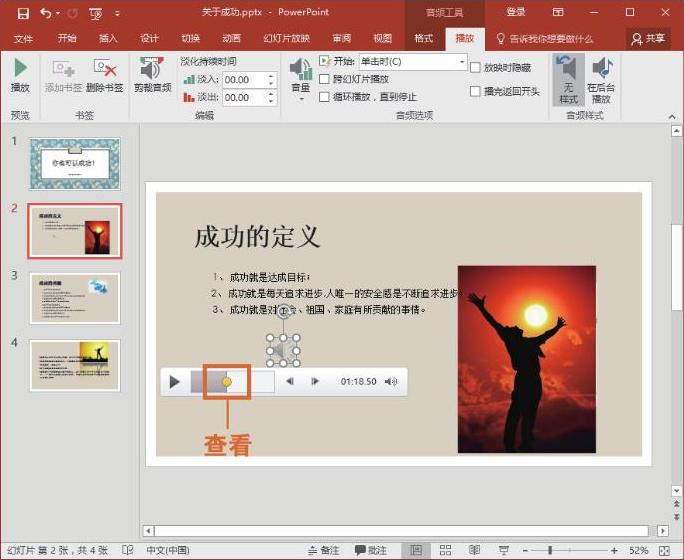Image resolution: width=684 pixels, height=560 pixels.
Task: Go to previous slide double-arrow icon
Action: [x=677, y=504]
